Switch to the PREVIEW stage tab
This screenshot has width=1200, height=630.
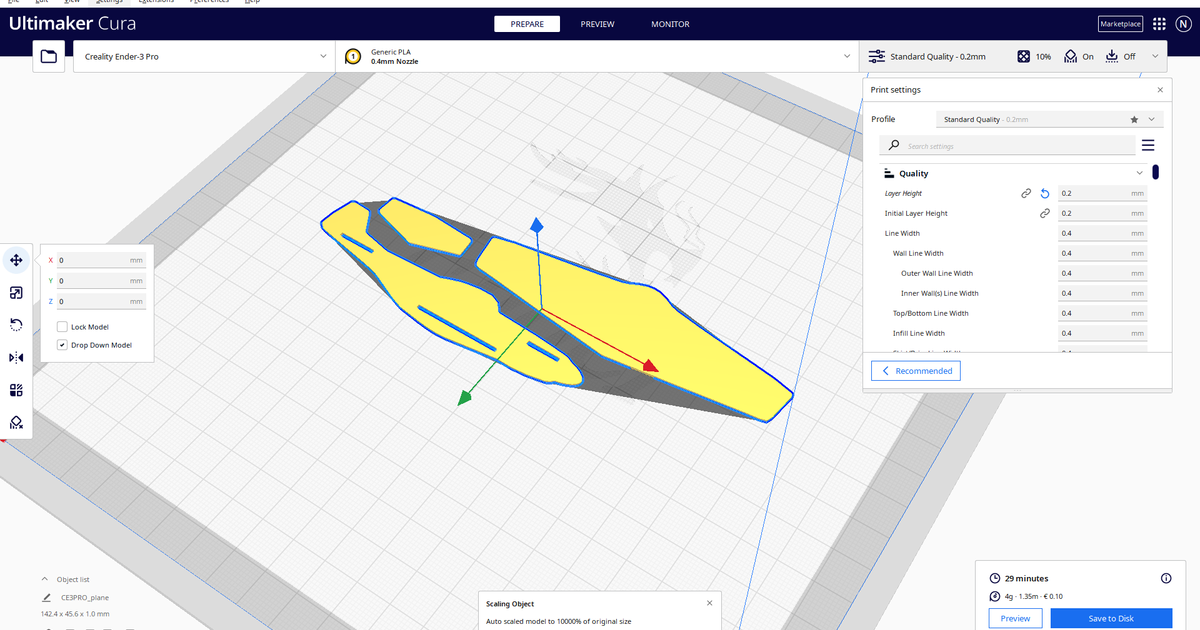597,24
